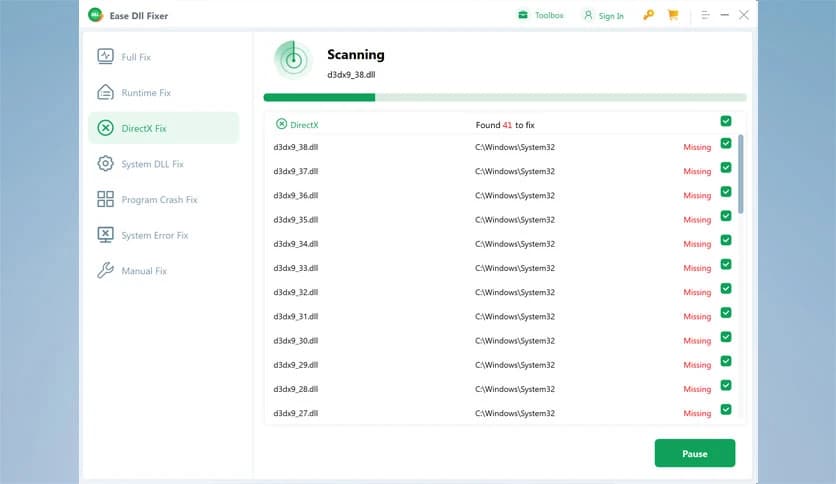Select the d3dx9_30.dll file name
Viewport: 836px width, 484px height.
click(x=296, y=341)
